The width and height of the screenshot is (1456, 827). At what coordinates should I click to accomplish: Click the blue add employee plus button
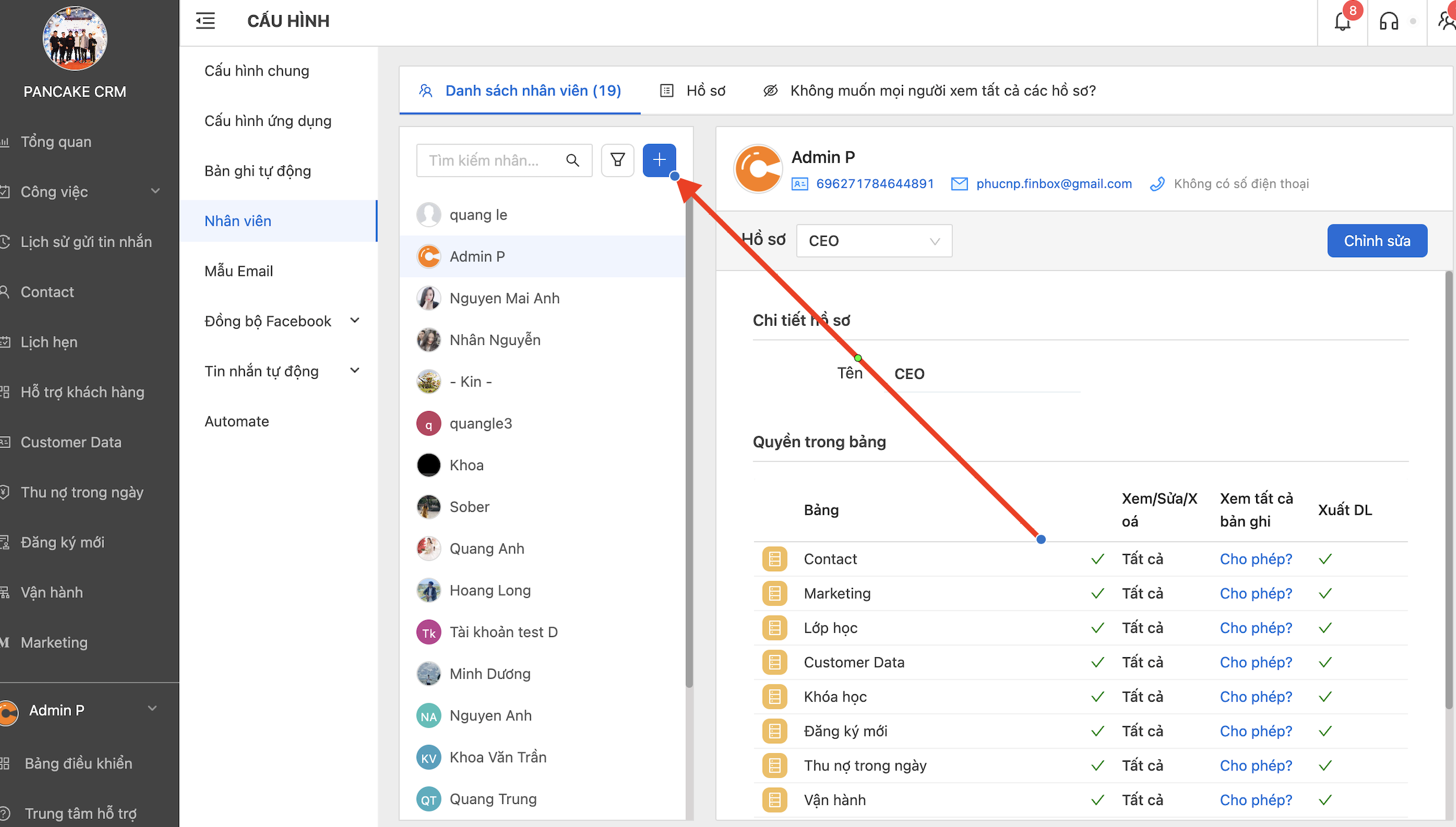click(x=659, y=160)
